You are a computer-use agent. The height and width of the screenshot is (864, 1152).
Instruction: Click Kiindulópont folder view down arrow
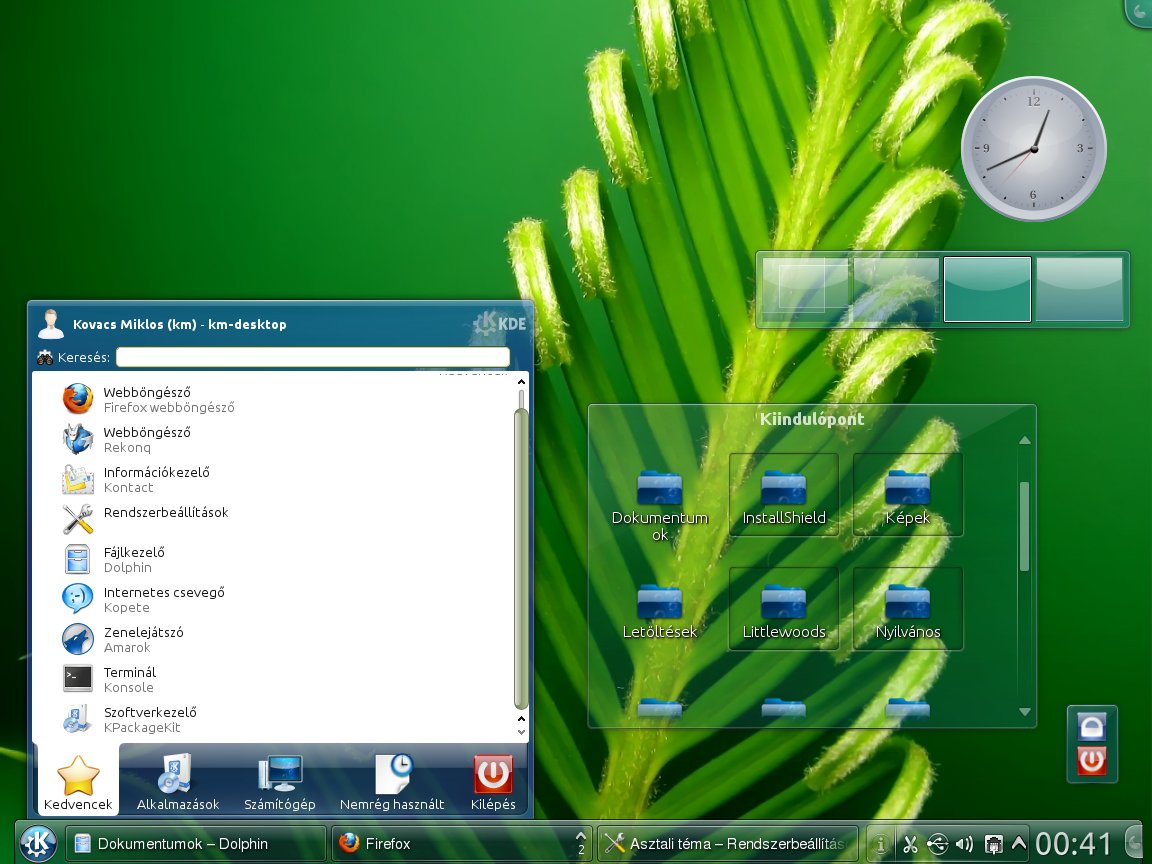[x=1025, y=712]
